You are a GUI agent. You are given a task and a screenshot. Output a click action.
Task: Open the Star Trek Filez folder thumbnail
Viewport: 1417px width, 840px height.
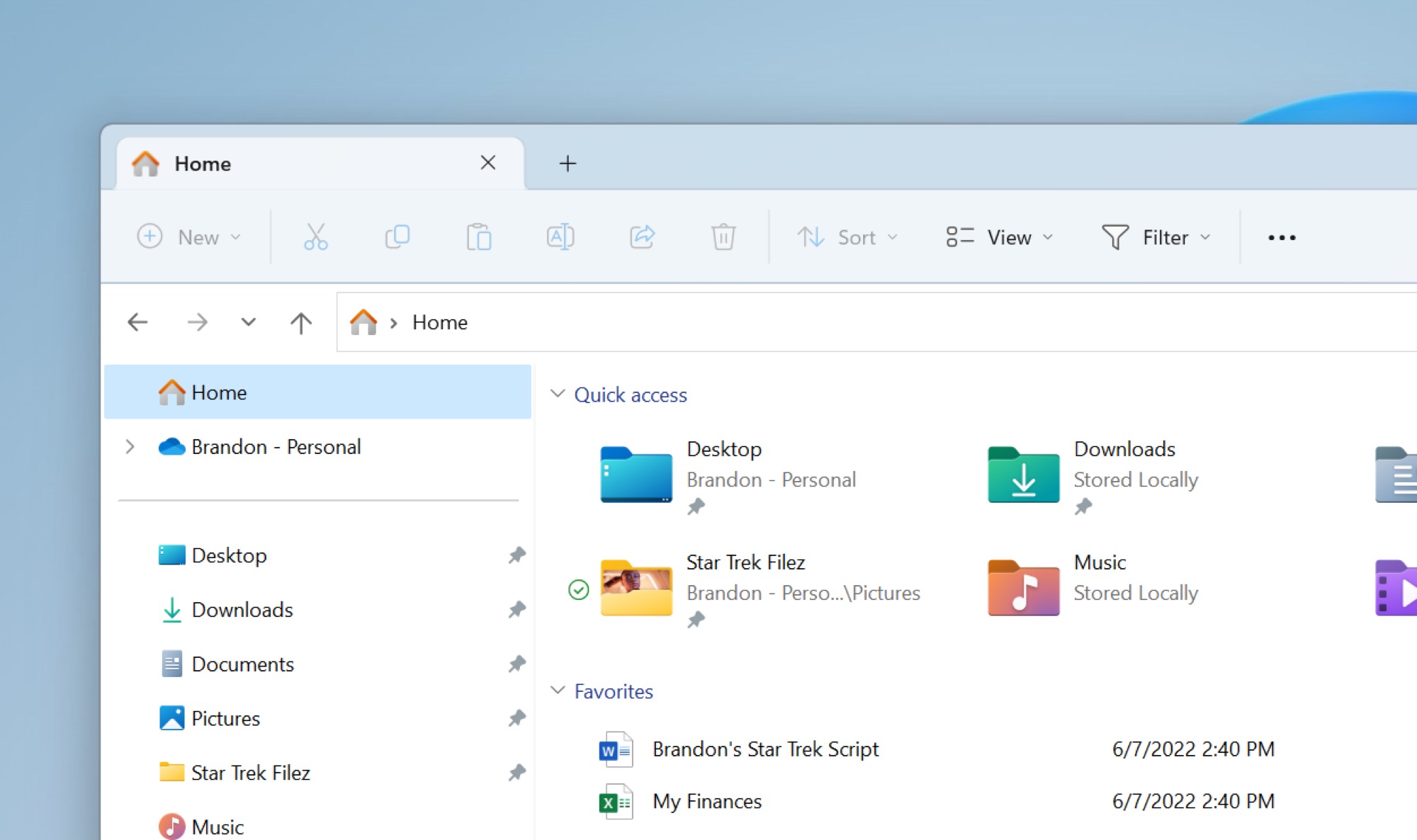tap(636, 588)
